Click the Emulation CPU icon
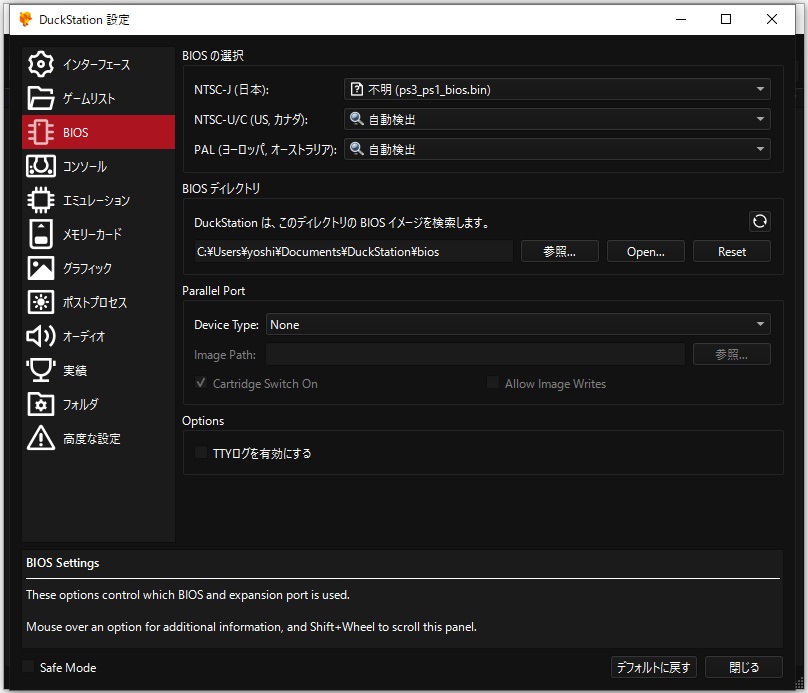 click(41, 200)
